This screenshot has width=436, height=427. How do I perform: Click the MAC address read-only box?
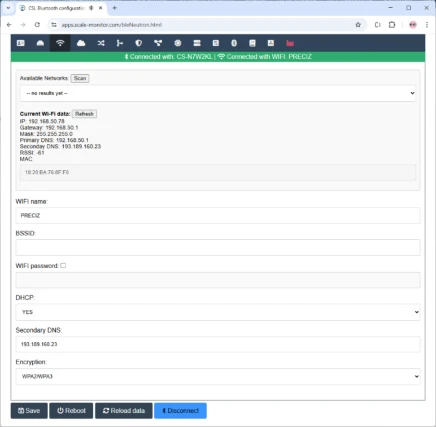(x=218, y=172)
